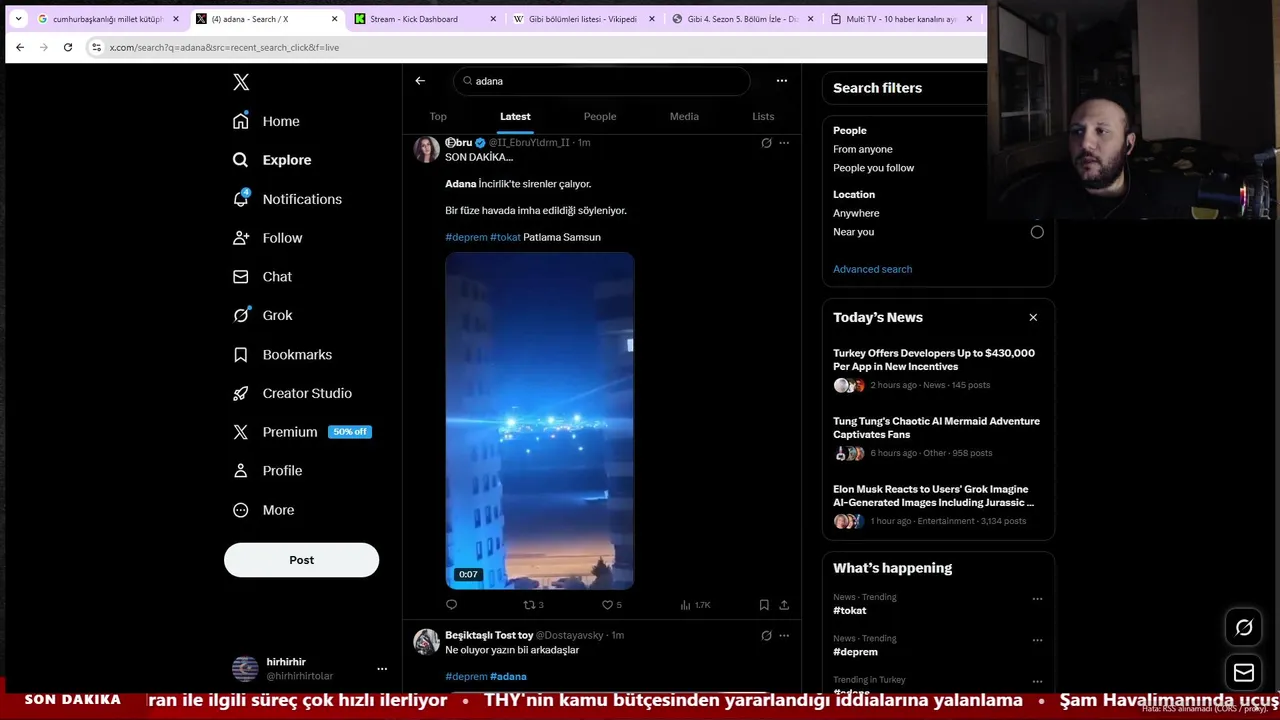
Task: Repost Ebru's post with 3 reposts
Action: [x=534, y=605]
